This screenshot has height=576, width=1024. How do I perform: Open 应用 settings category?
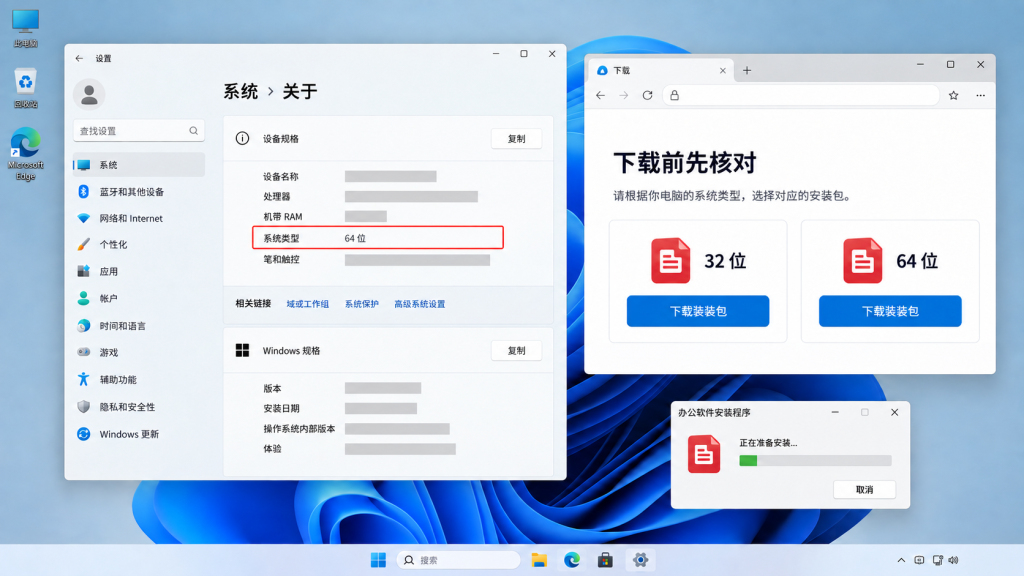(x=138, y=271)
